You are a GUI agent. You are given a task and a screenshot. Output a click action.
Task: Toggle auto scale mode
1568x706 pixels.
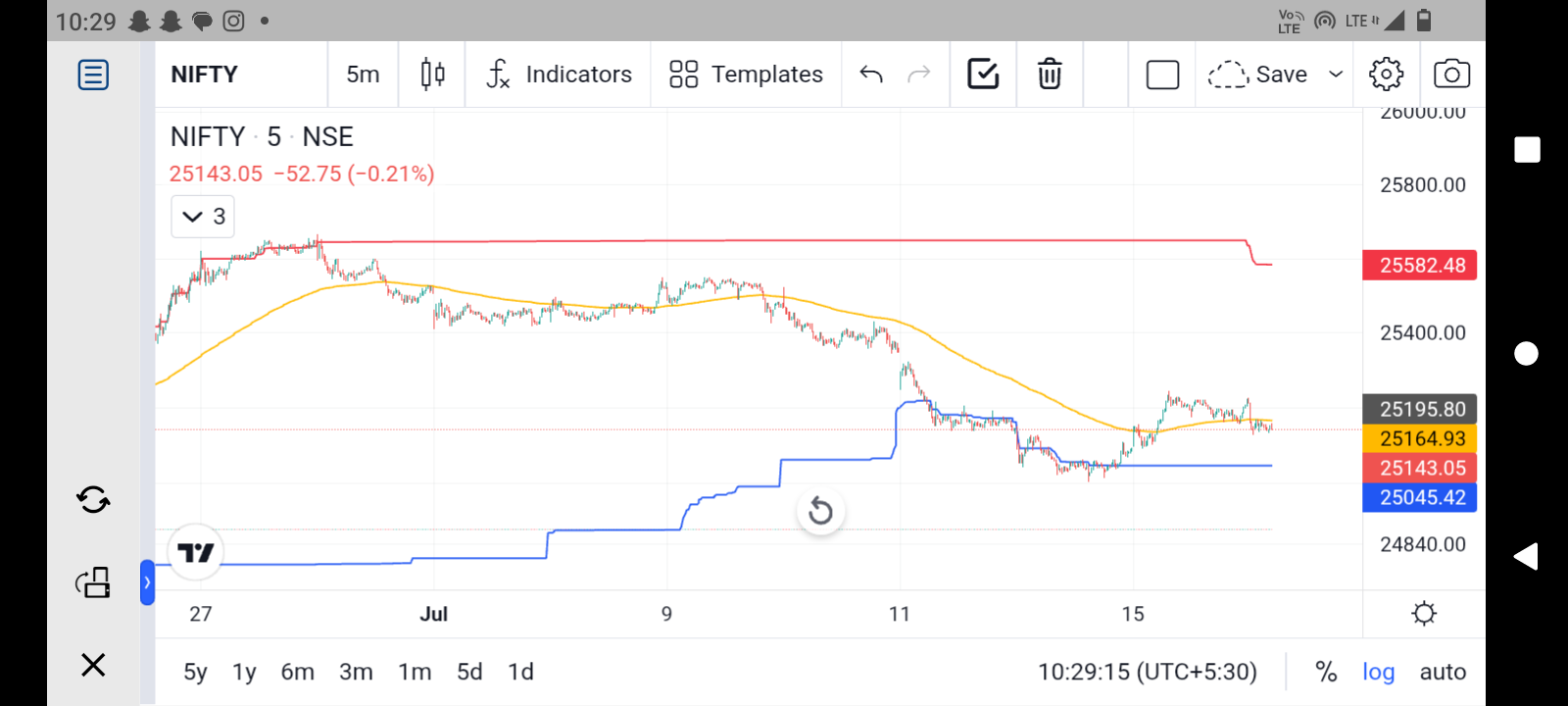pos(1443,672)
